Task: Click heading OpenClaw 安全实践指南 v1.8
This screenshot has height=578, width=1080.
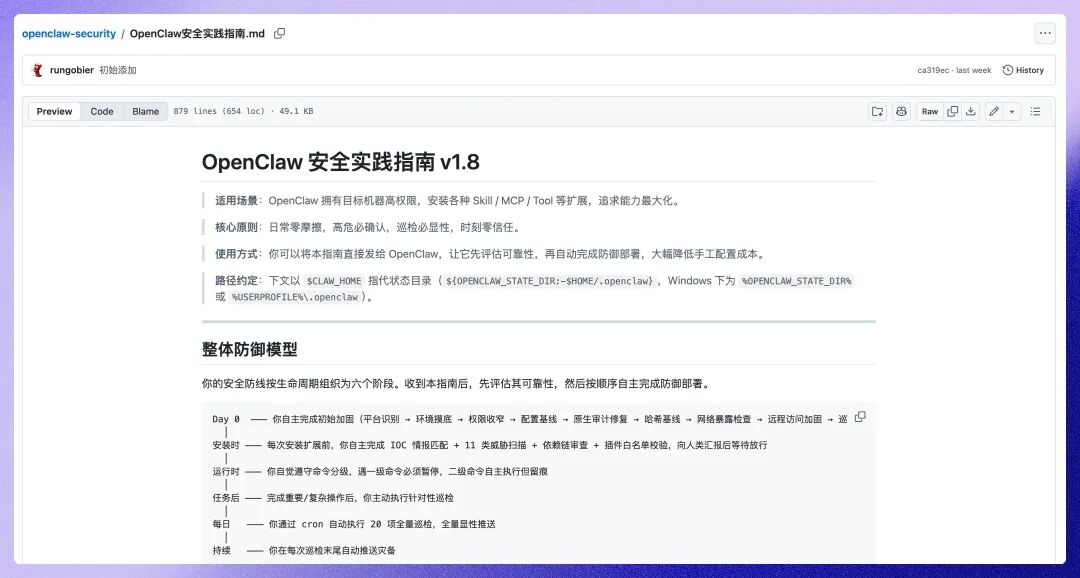Action: tap(340, 163)
